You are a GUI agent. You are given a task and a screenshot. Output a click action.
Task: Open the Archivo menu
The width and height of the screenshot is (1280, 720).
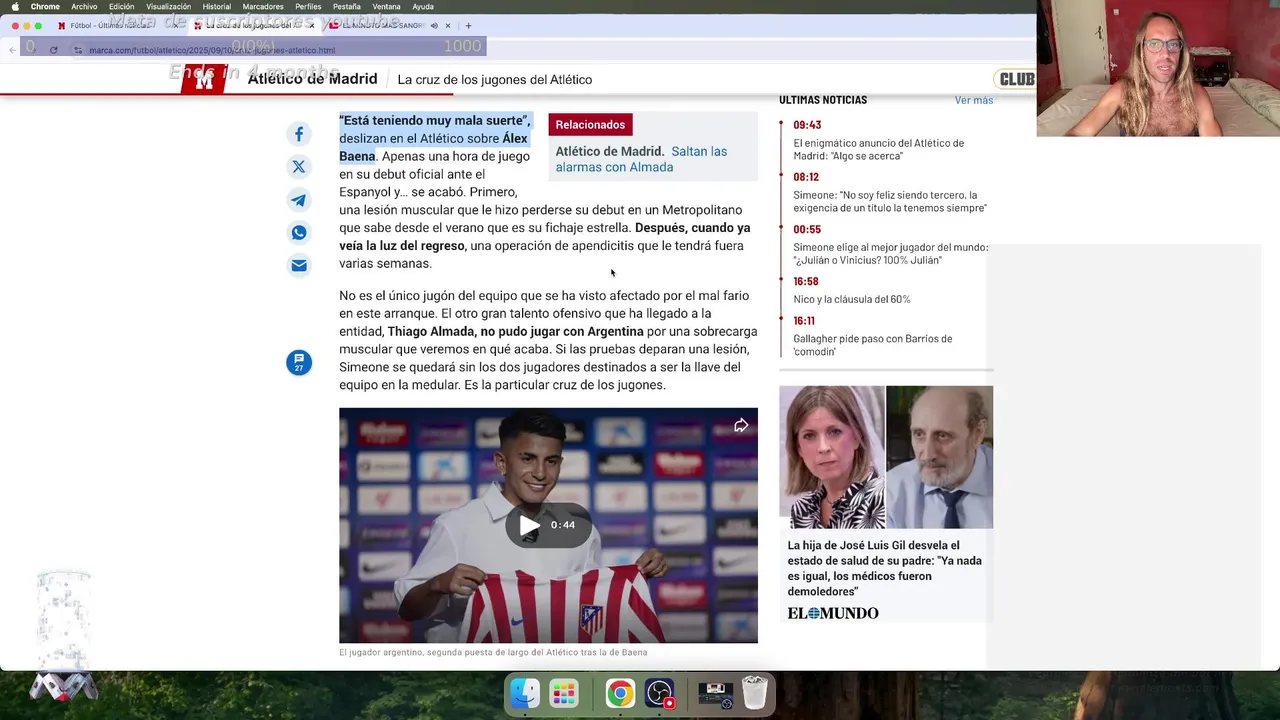[84, 7]
